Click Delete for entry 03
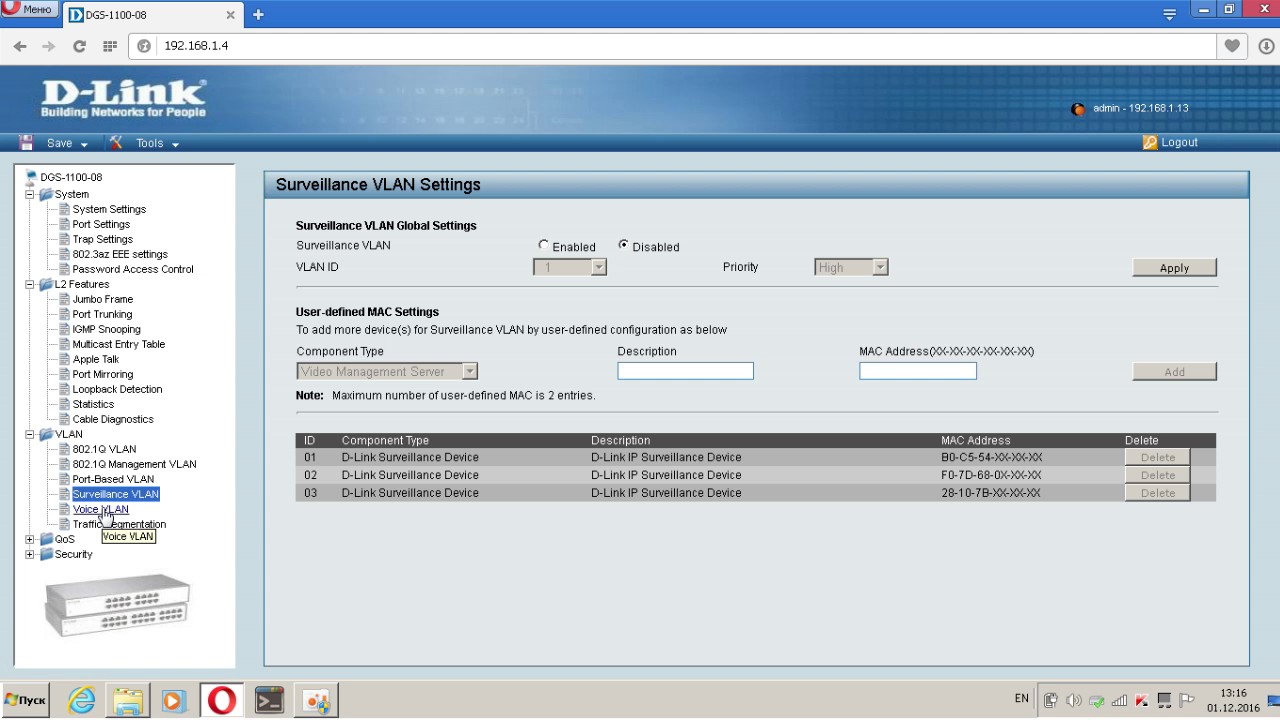 point(1157,493)
